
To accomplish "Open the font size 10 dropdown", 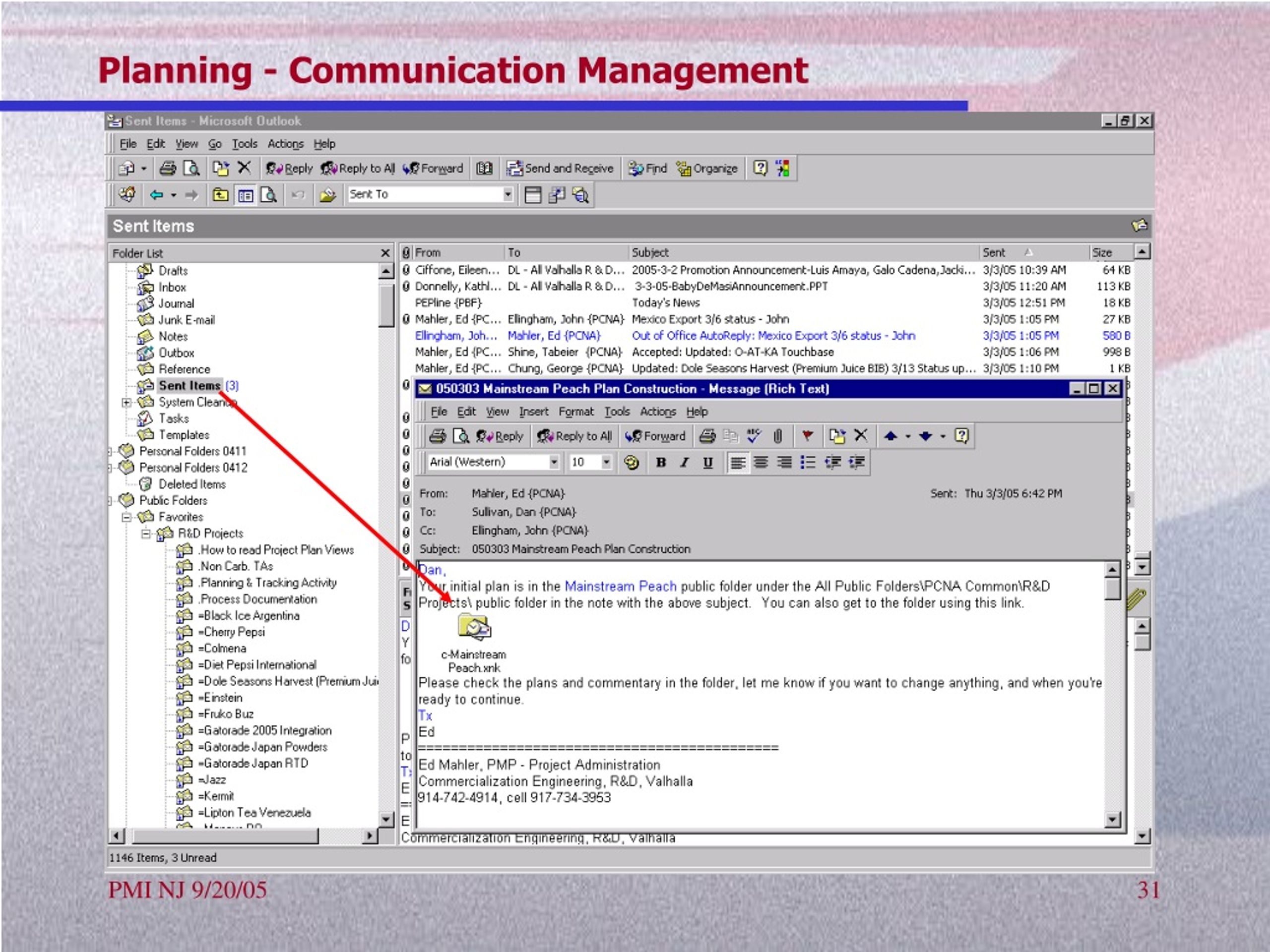I will tap(606, 462).
